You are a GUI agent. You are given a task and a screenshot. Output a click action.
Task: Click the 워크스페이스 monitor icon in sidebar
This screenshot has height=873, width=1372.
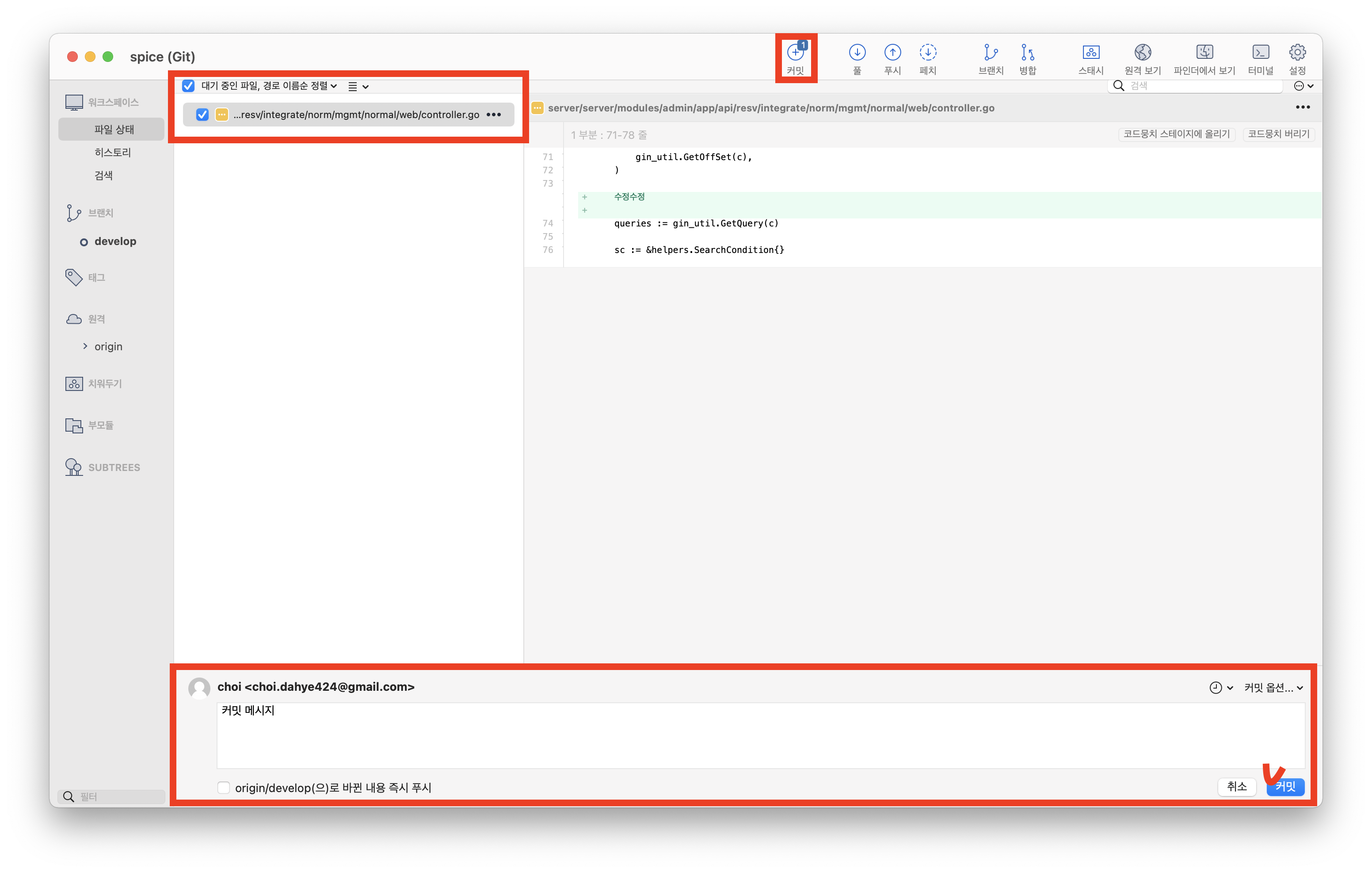coord(73,103)
